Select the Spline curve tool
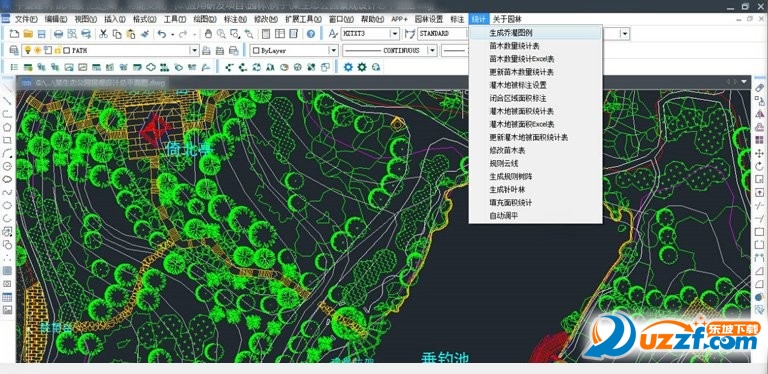The height and width of the screenshot is (374, 768). pyautogui.click(x=7, y=192)
